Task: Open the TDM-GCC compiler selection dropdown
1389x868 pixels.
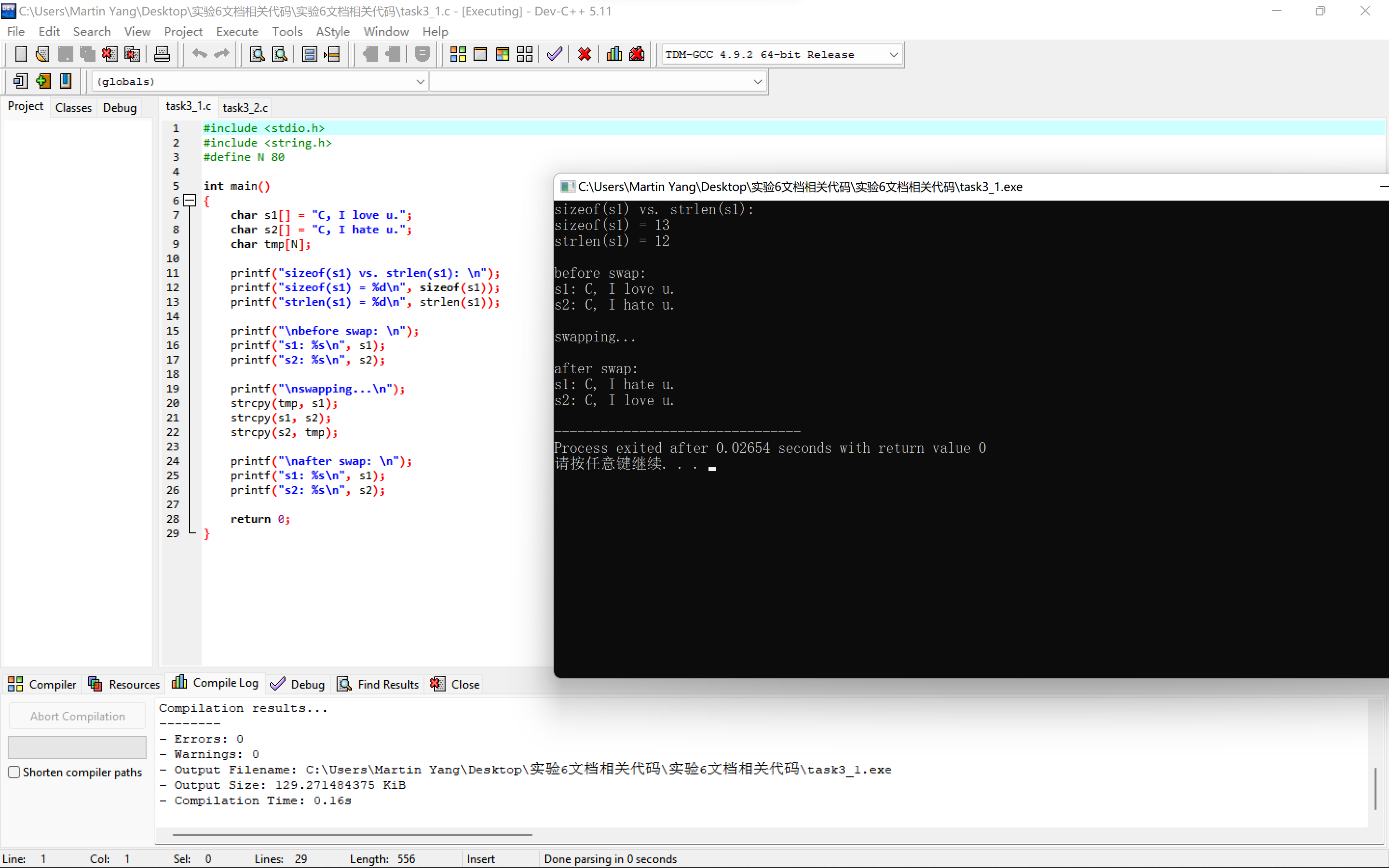Action: [893, 54]
